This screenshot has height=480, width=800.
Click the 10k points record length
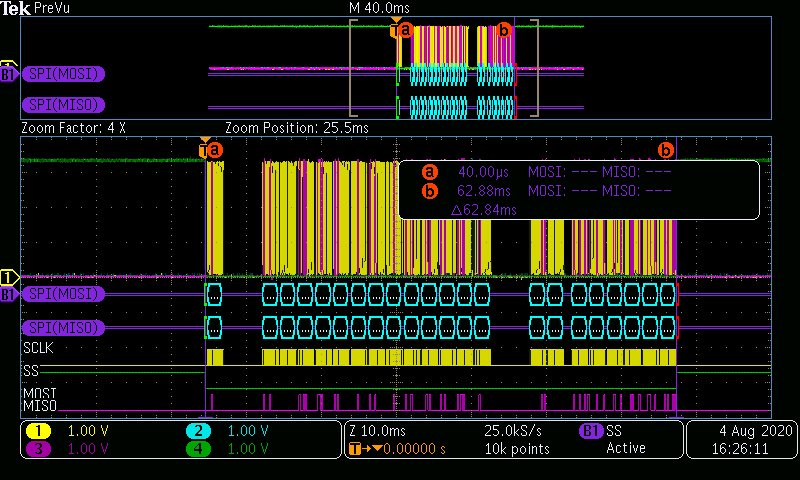(517, 449)
